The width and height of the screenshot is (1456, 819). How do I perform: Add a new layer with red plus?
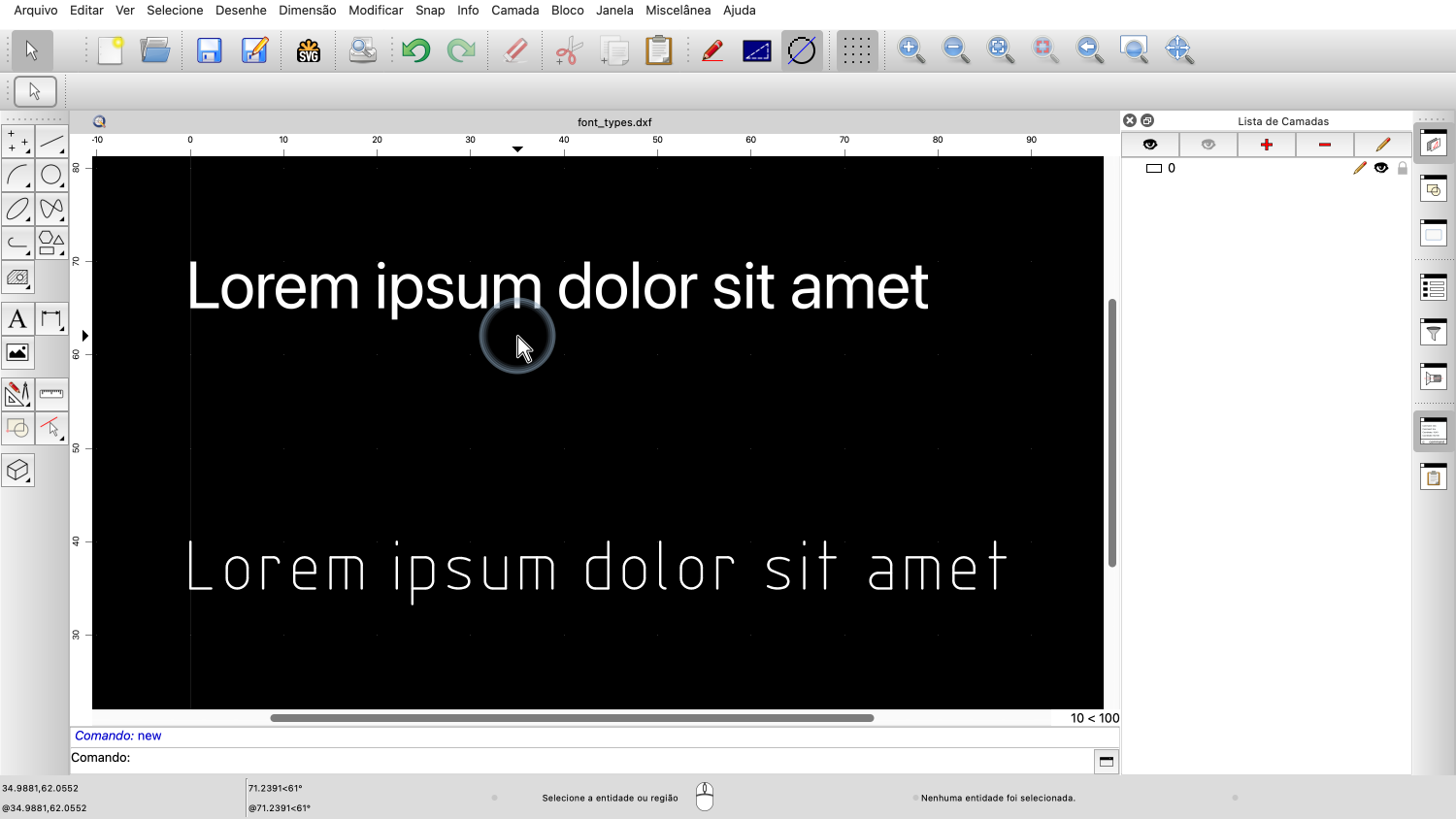[x=1267, y=145]
